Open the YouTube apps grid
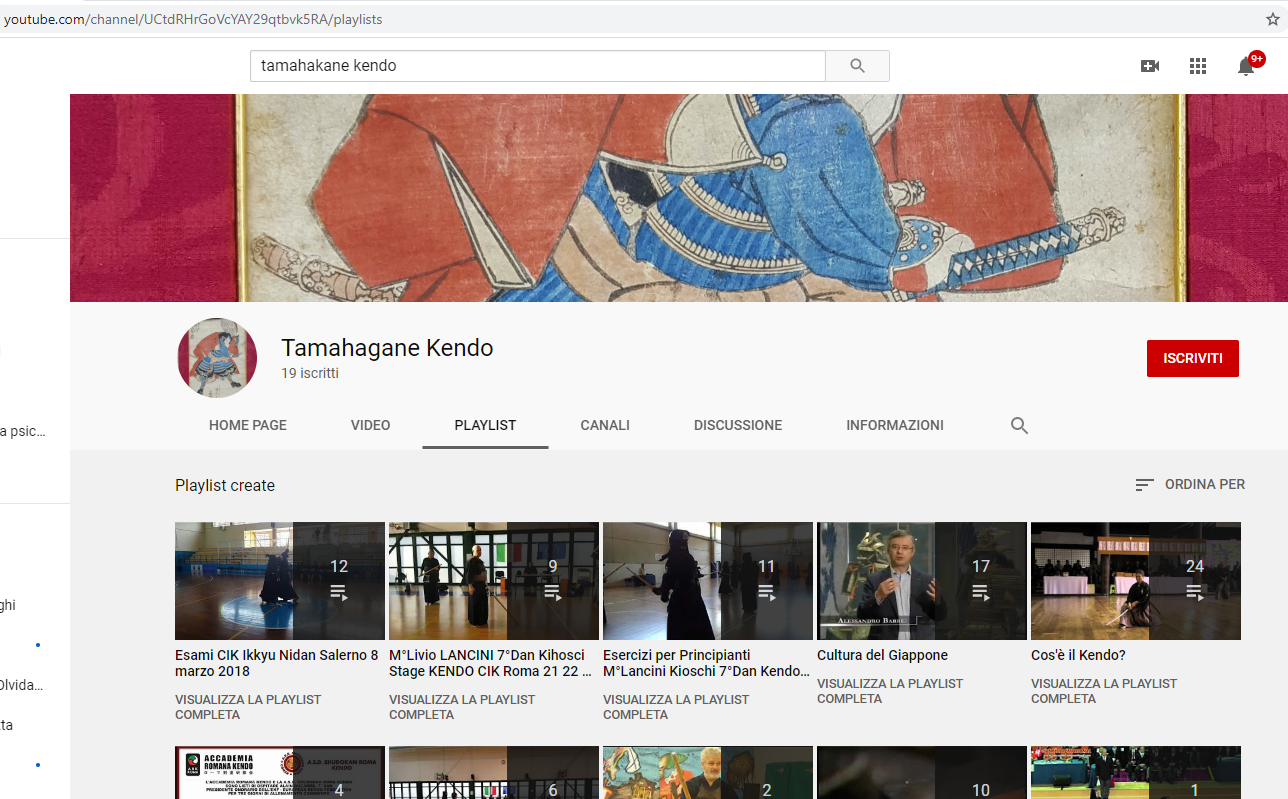This screenshot has height=799, width=1288. pyautogui.click(x=1198, y=66)
